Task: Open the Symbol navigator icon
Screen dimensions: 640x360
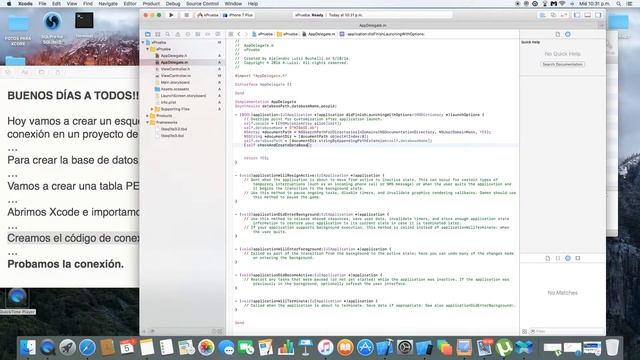Action: (158, 34)
